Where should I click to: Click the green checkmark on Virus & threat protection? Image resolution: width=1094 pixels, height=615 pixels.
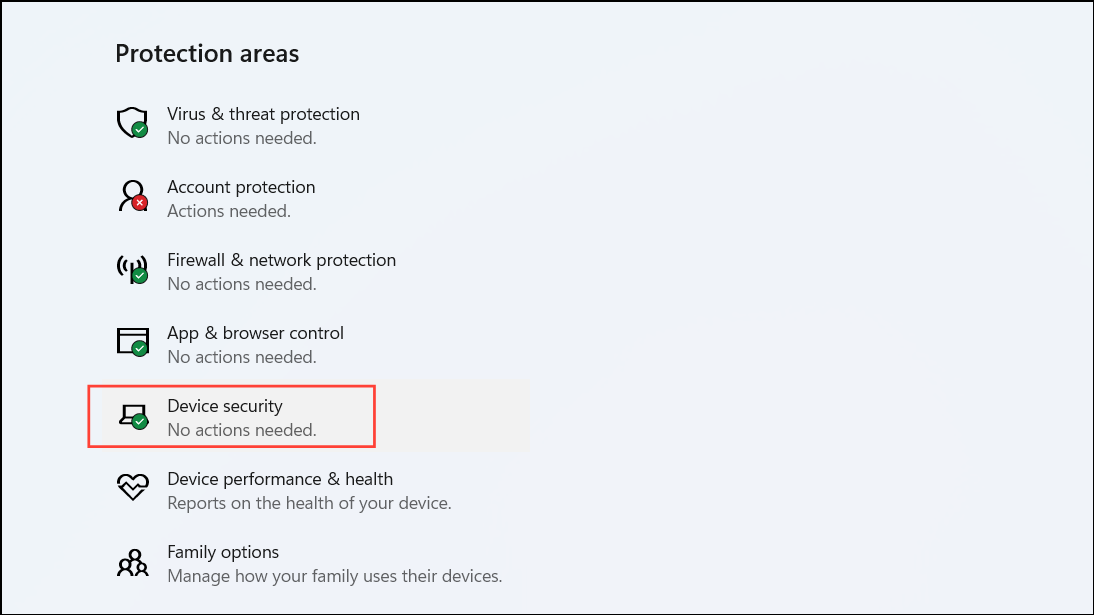(x=139, y=131)
